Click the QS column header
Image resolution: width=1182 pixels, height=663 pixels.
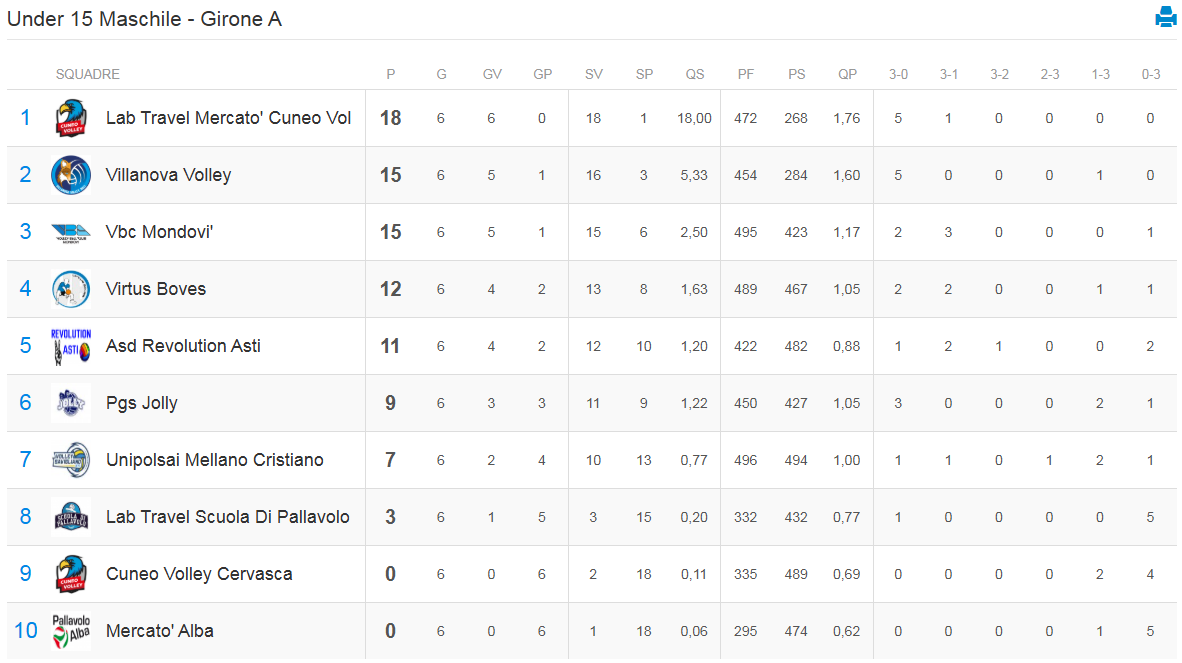(694, 74)
